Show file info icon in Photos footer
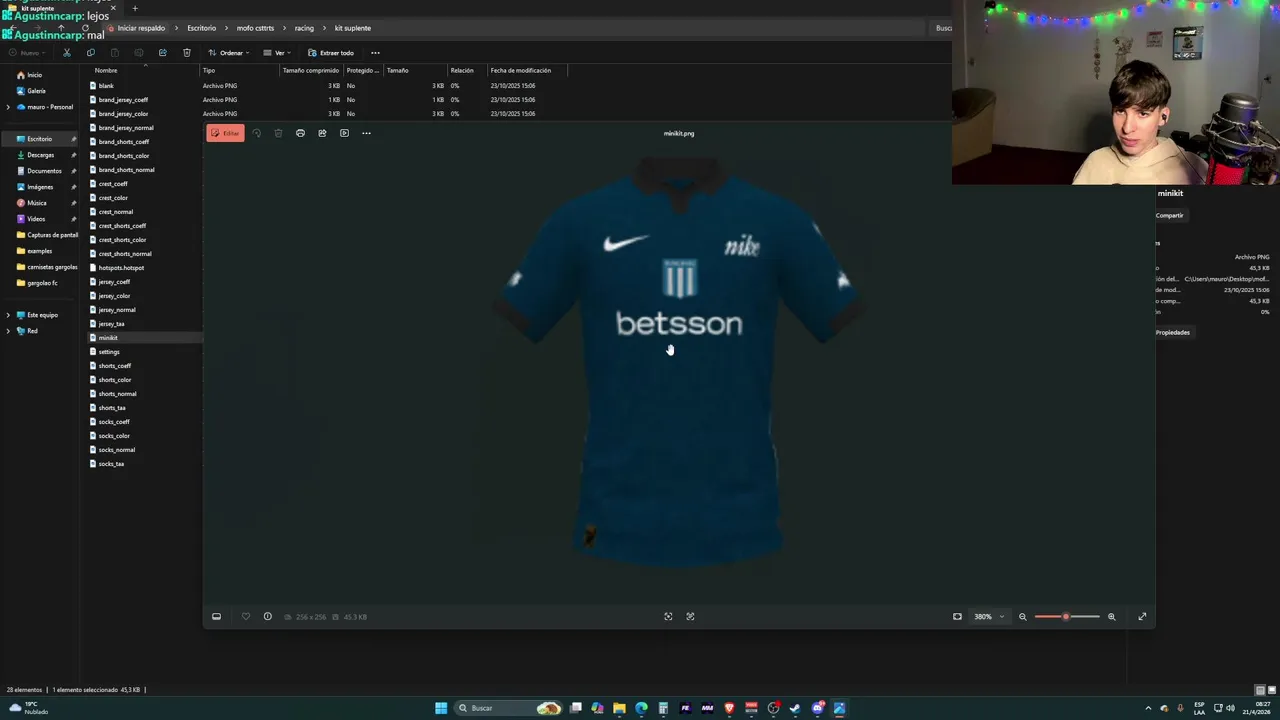The image size is (1280, 720). (268, 616)
